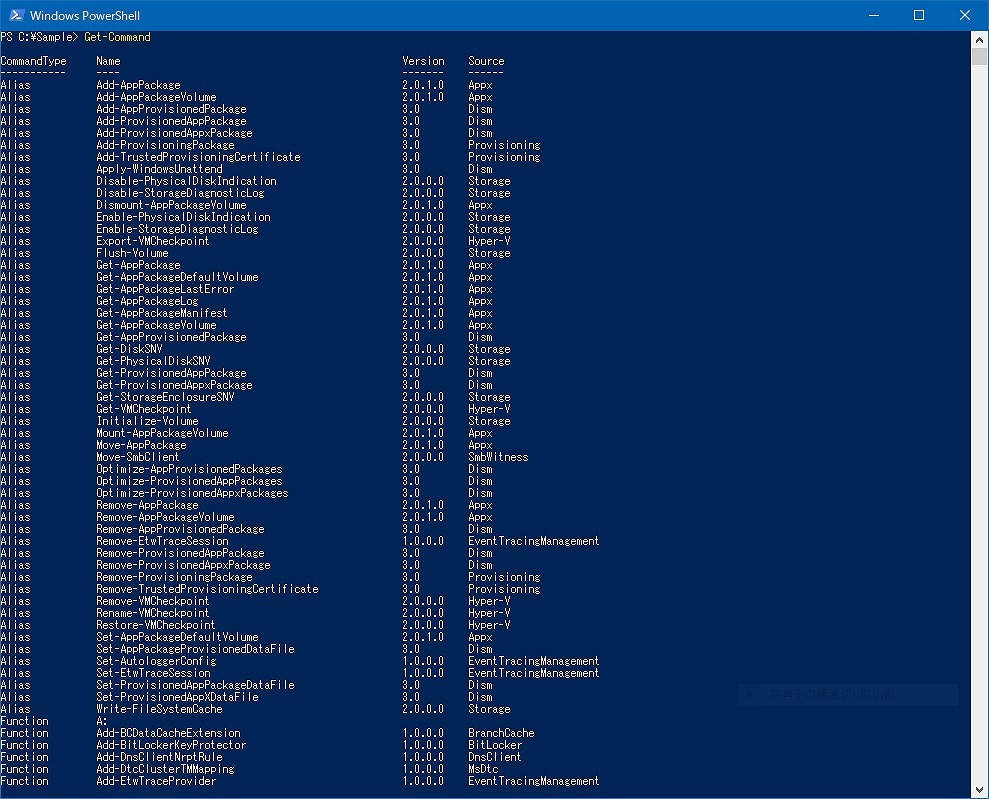
Task: Click the Add-DnsClientNrptRule entry
Action: (x=160, y=757)
